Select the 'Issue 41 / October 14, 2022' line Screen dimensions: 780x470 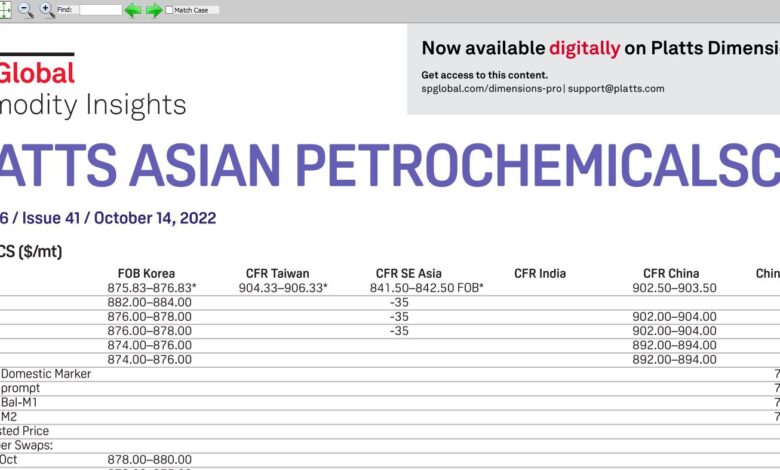(x=119, y=218)
